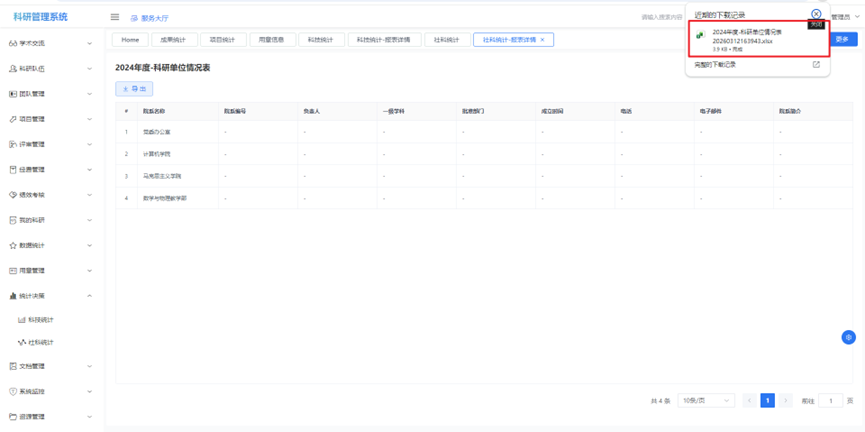Click the 社科统计 sidebar item icon
865x432 pixels.
tap(22, 342)
